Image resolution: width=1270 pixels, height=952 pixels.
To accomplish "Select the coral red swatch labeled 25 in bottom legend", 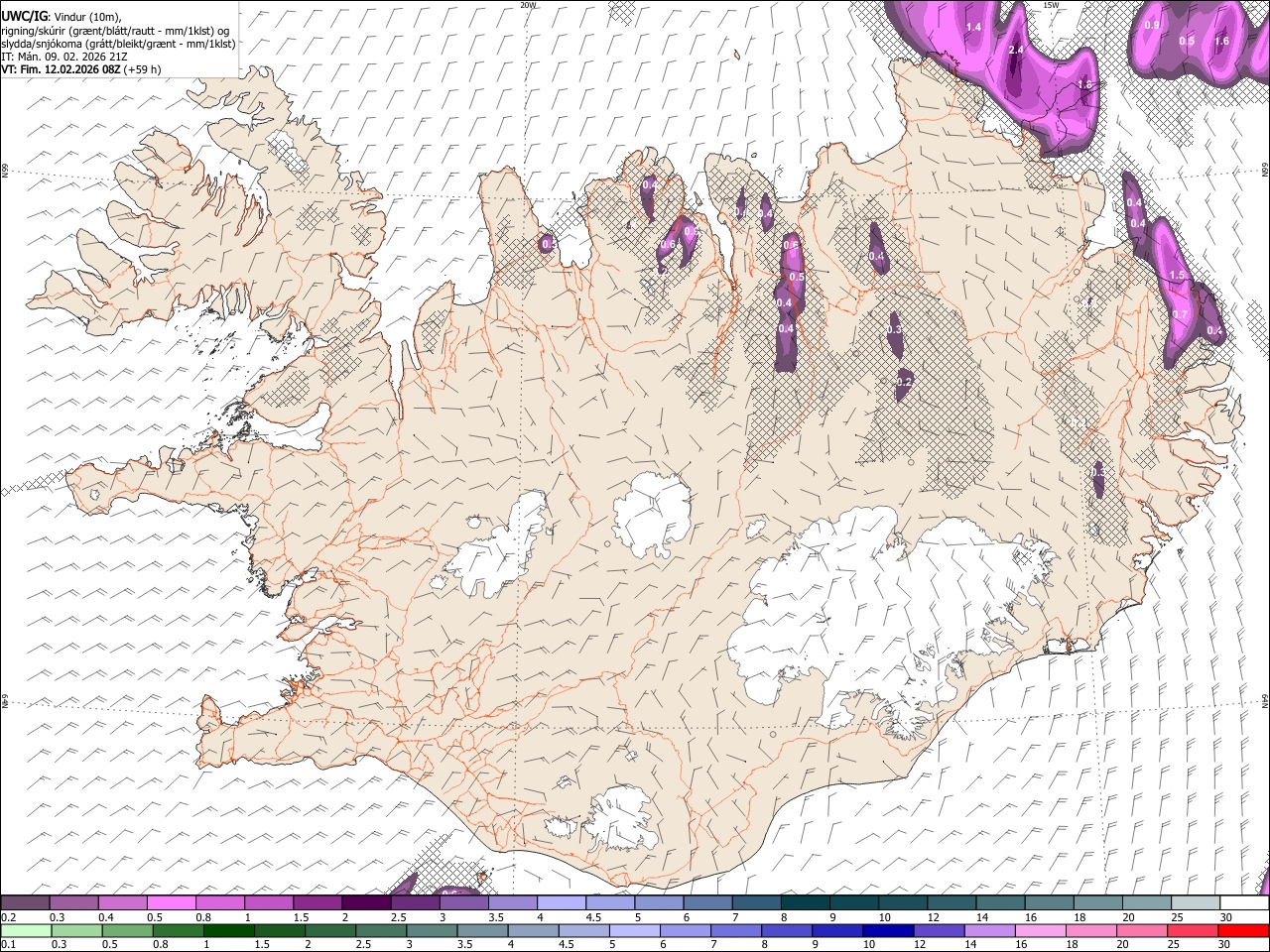I will point(1191,931).
